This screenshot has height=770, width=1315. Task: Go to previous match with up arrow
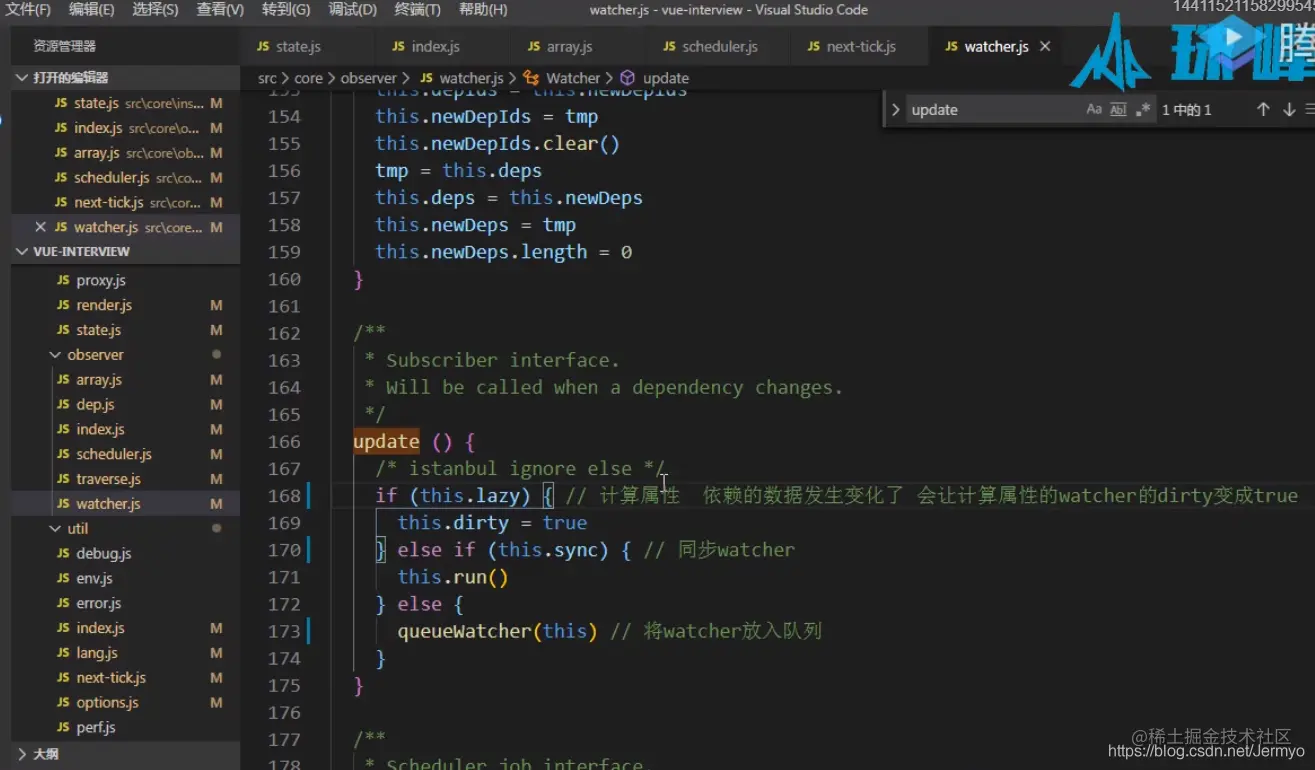(x=1263, y=110)
